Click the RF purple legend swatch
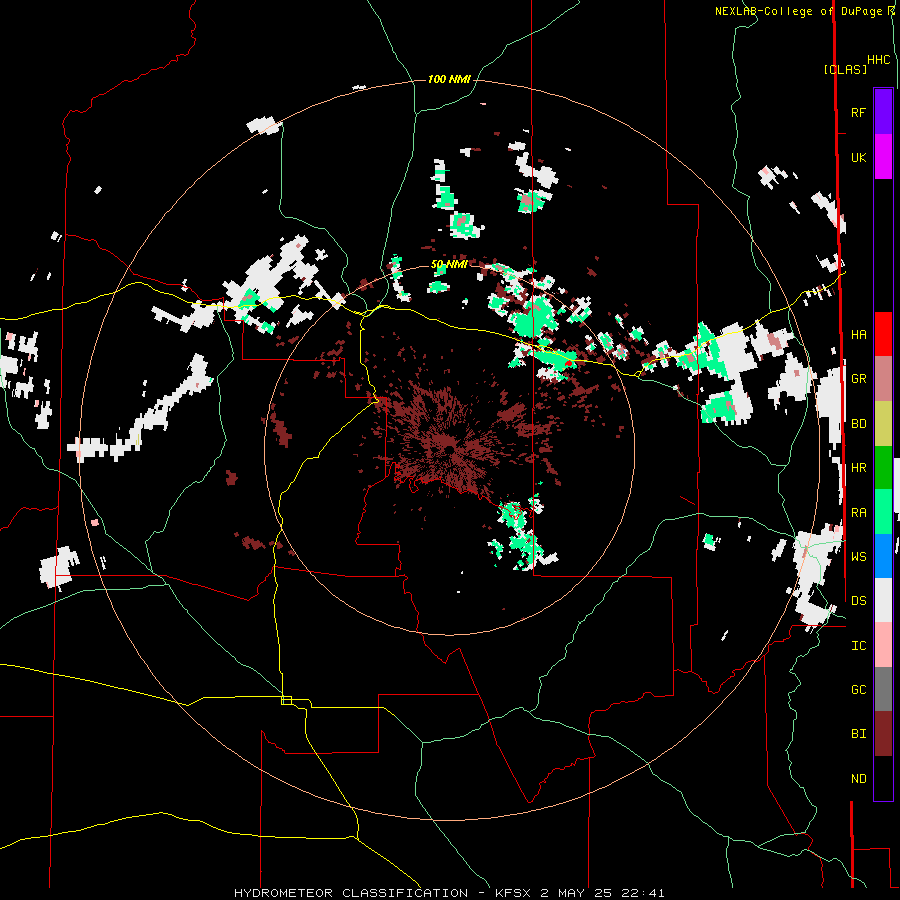This screenshot has width=900, height=900. click(x=883, y=112)
